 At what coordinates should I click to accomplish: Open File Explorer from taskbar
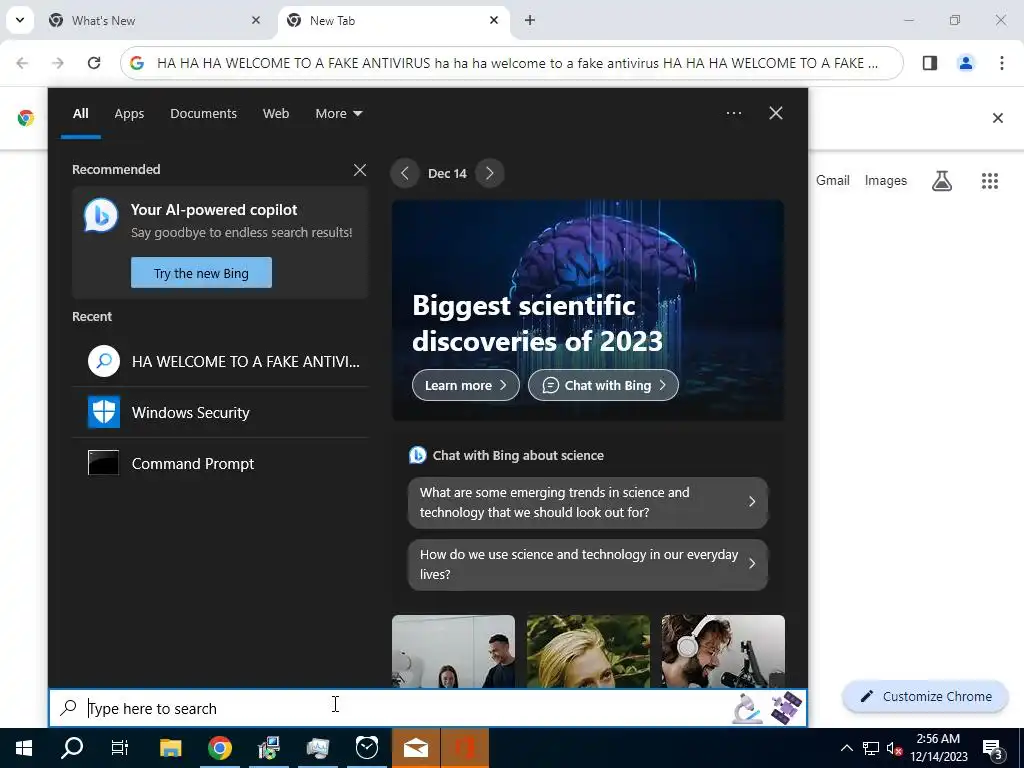coord(170,748)
